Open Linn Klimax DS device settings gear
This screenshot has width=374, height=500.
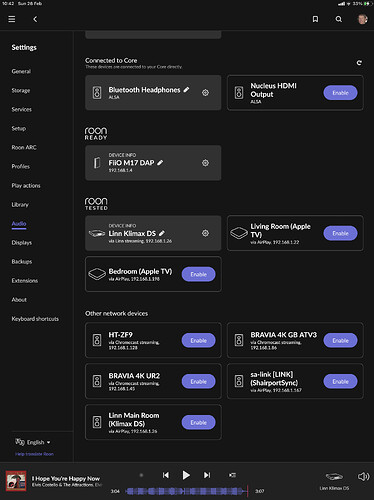tap(205, 233)
